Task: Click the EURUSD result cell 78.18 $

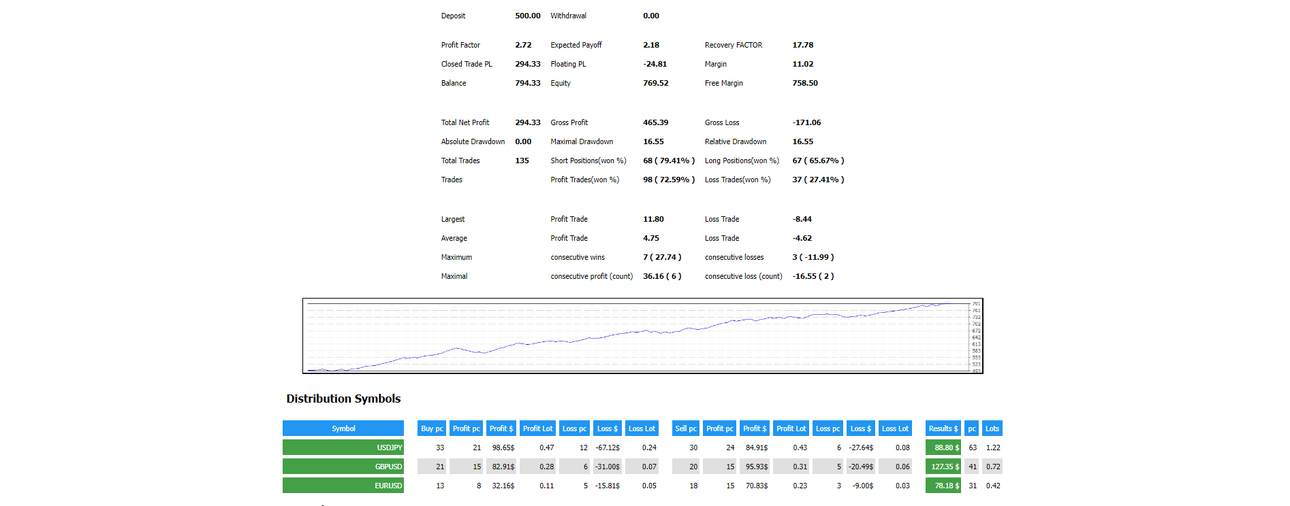Action: (943, 485)
